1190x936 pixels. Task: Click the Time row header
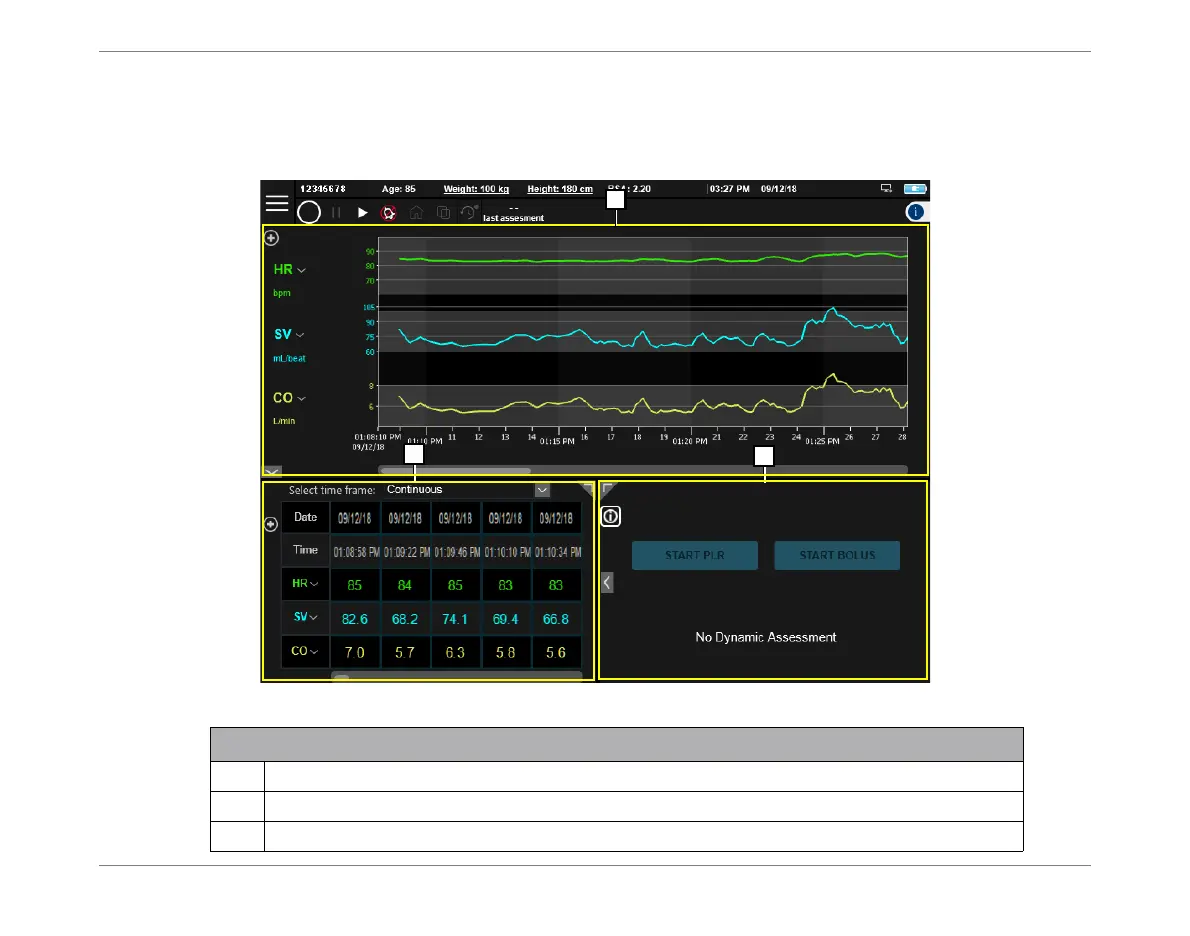tap(305, 550)
